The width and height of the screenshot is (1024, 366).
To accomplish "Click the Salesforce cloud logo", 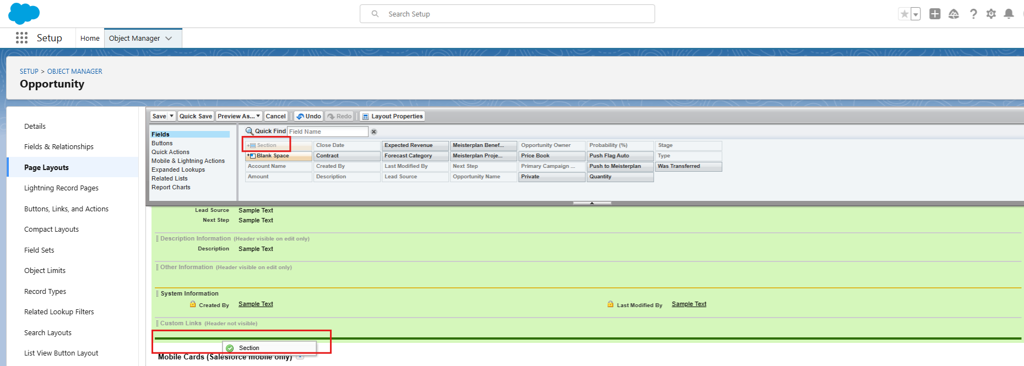I will click(x=24, y=13).
